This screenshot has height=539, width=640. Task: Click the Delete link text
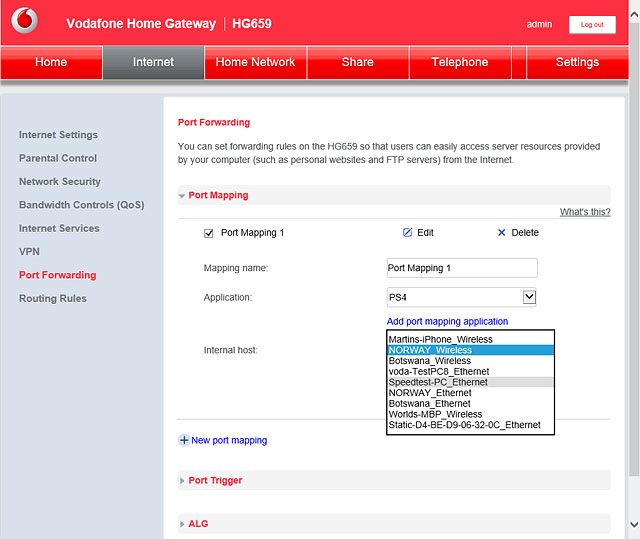[525, 233]
